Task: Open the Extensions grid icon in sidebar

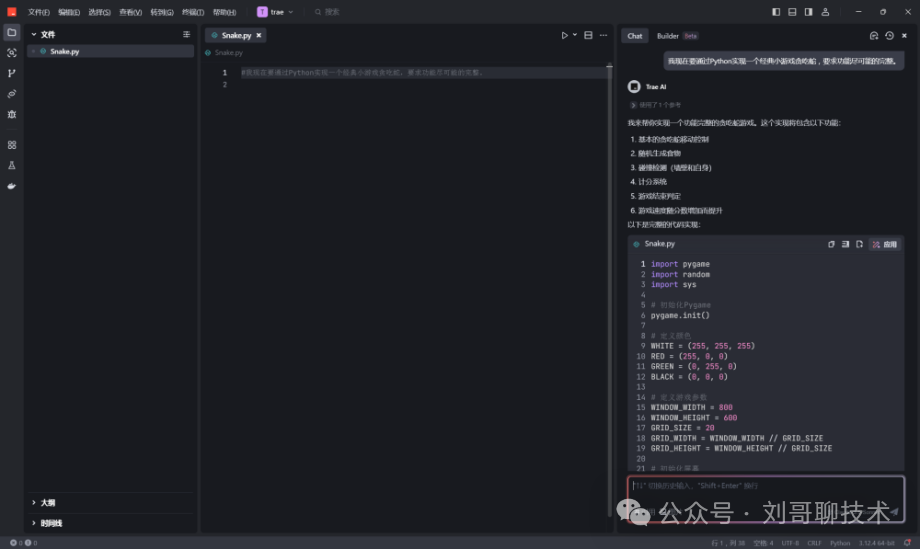Action: tap(12, 145)
